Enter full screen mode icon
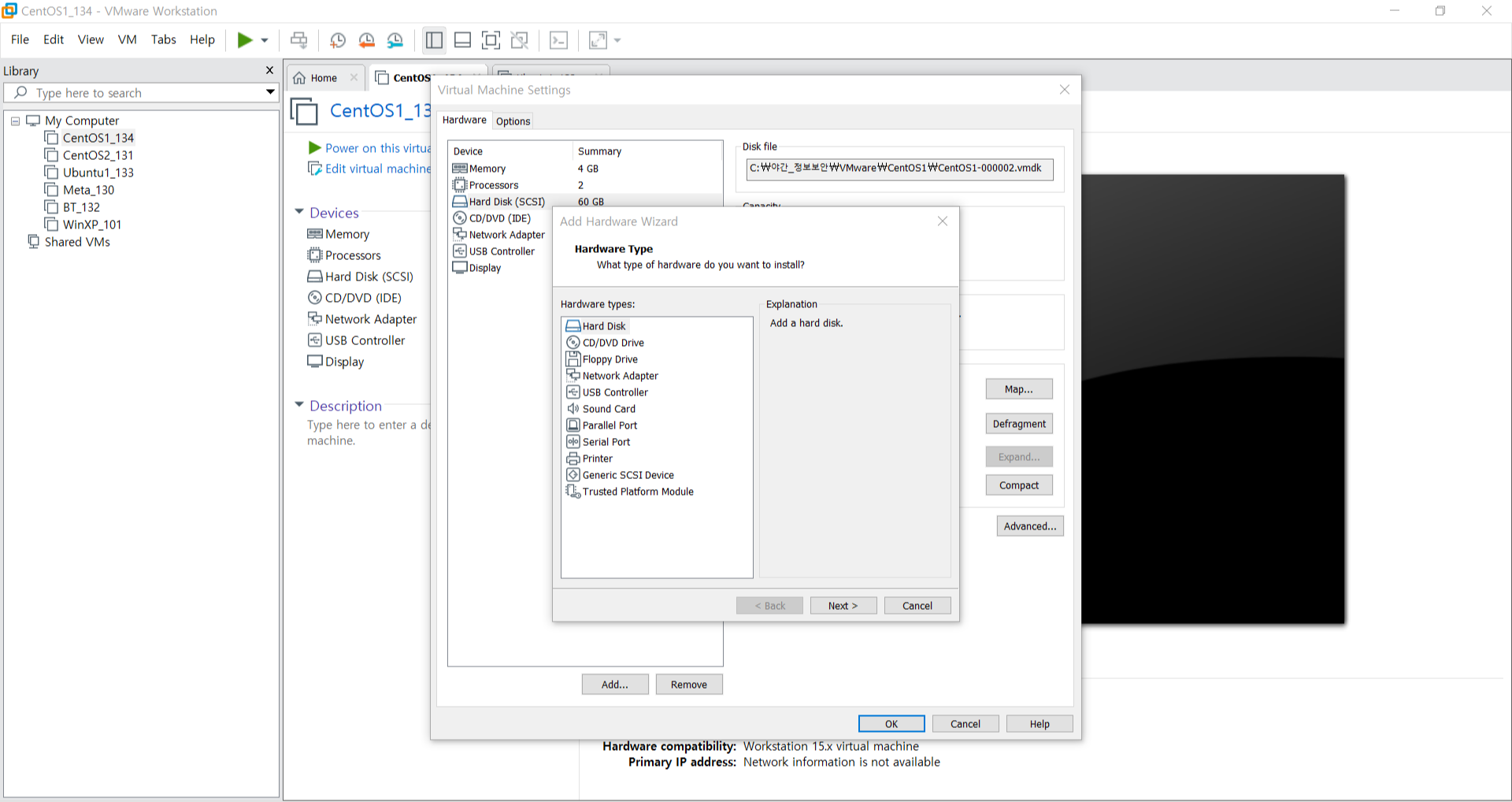Image resolution: width=1512 pixels, height=802 pixels. [491, 40]
